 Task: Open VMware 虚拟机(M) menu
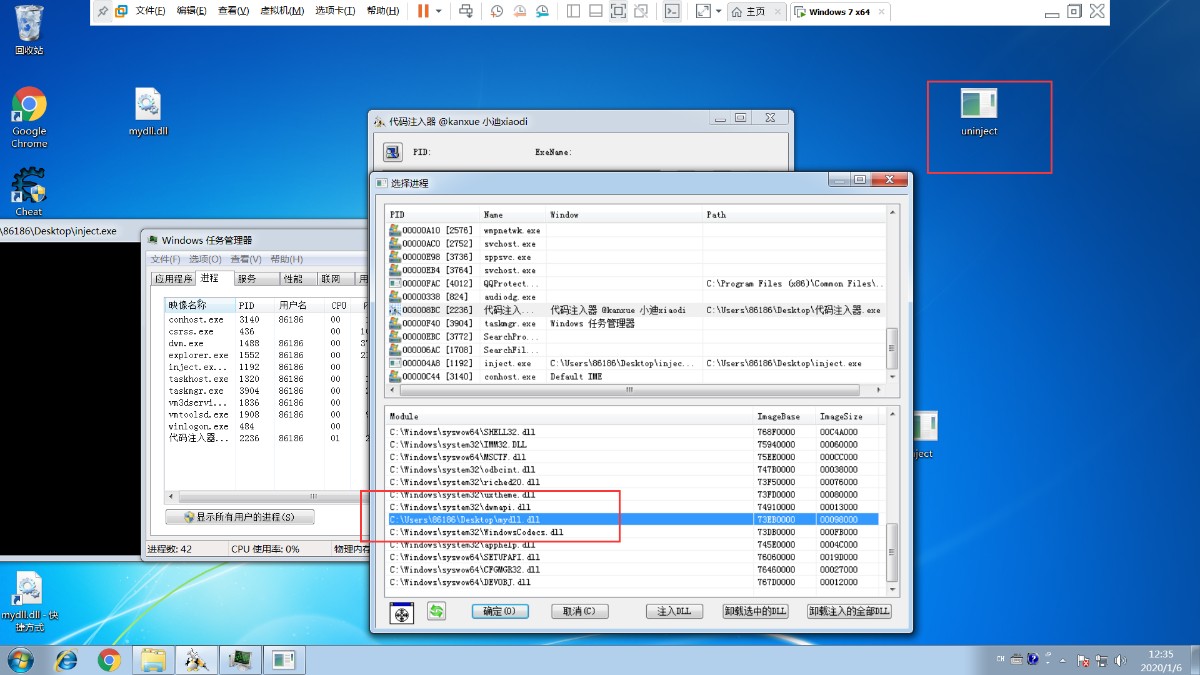pyautogui.click(x=282, y=11)
